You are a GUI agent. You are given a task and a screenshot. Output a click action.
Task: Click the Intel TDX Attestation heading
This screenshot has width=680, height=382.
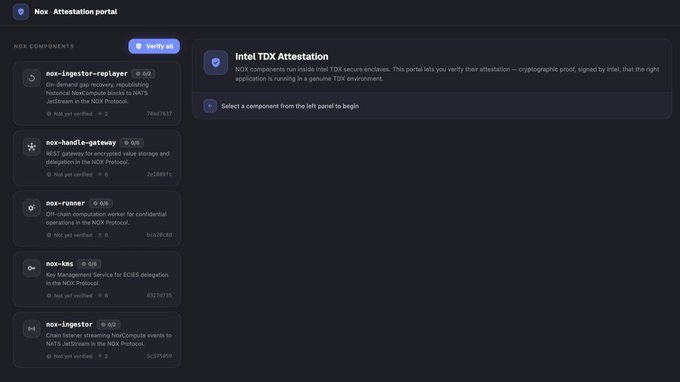(282, 57)
